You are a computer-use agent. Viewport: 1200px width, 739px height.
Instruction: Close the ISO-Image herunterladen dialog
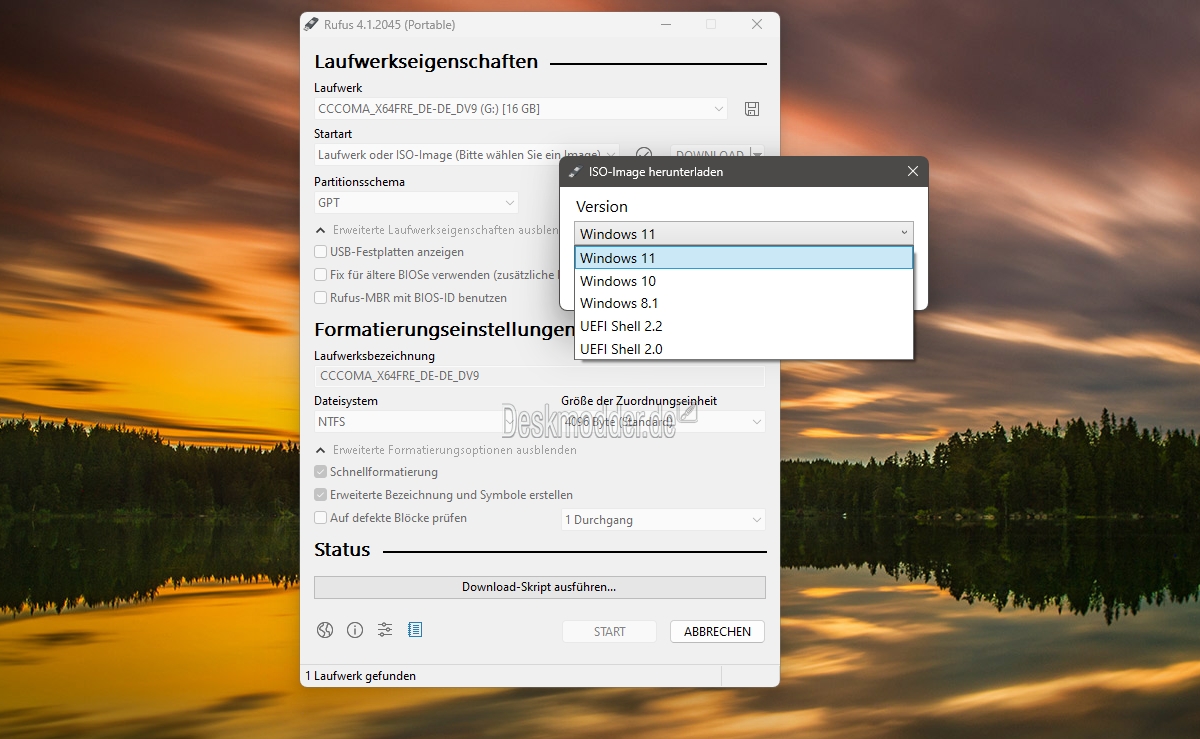(x=912, y=172)
